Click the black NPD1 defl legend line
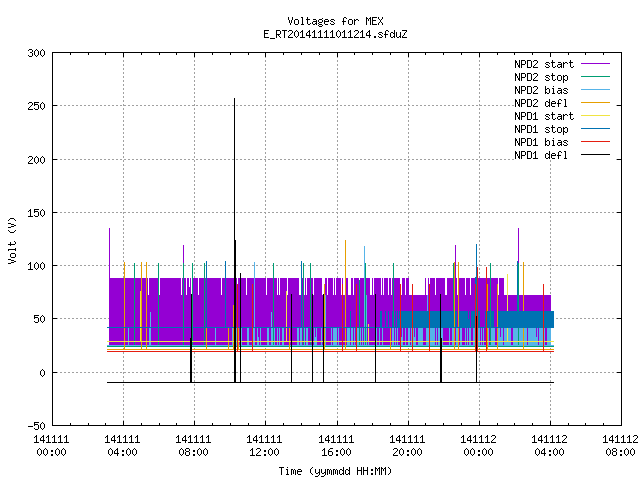Screen dimensions: 640x480 [x=596, y=155]
